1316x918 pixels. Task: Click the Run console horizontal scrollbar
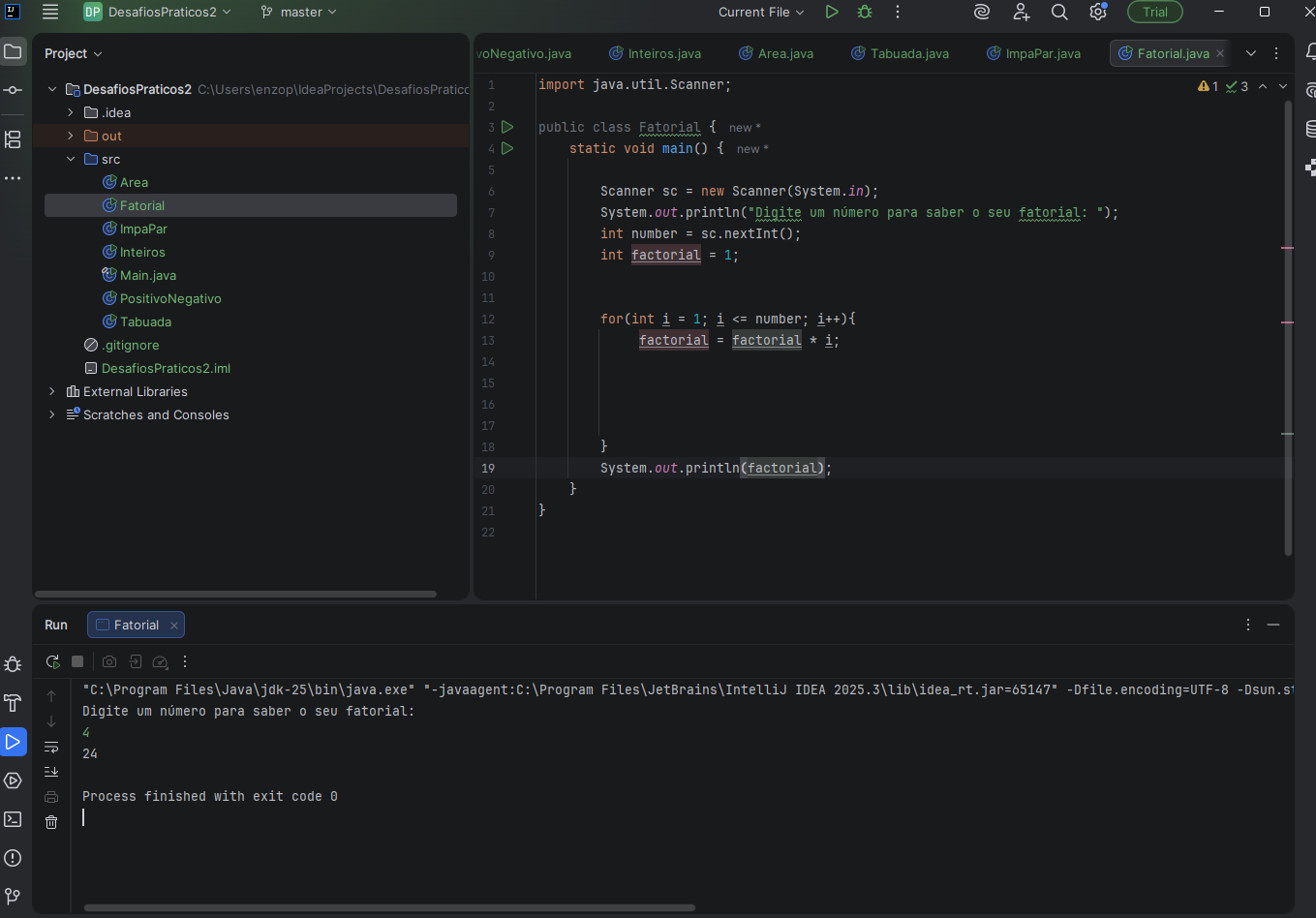(x=389, y=907)
